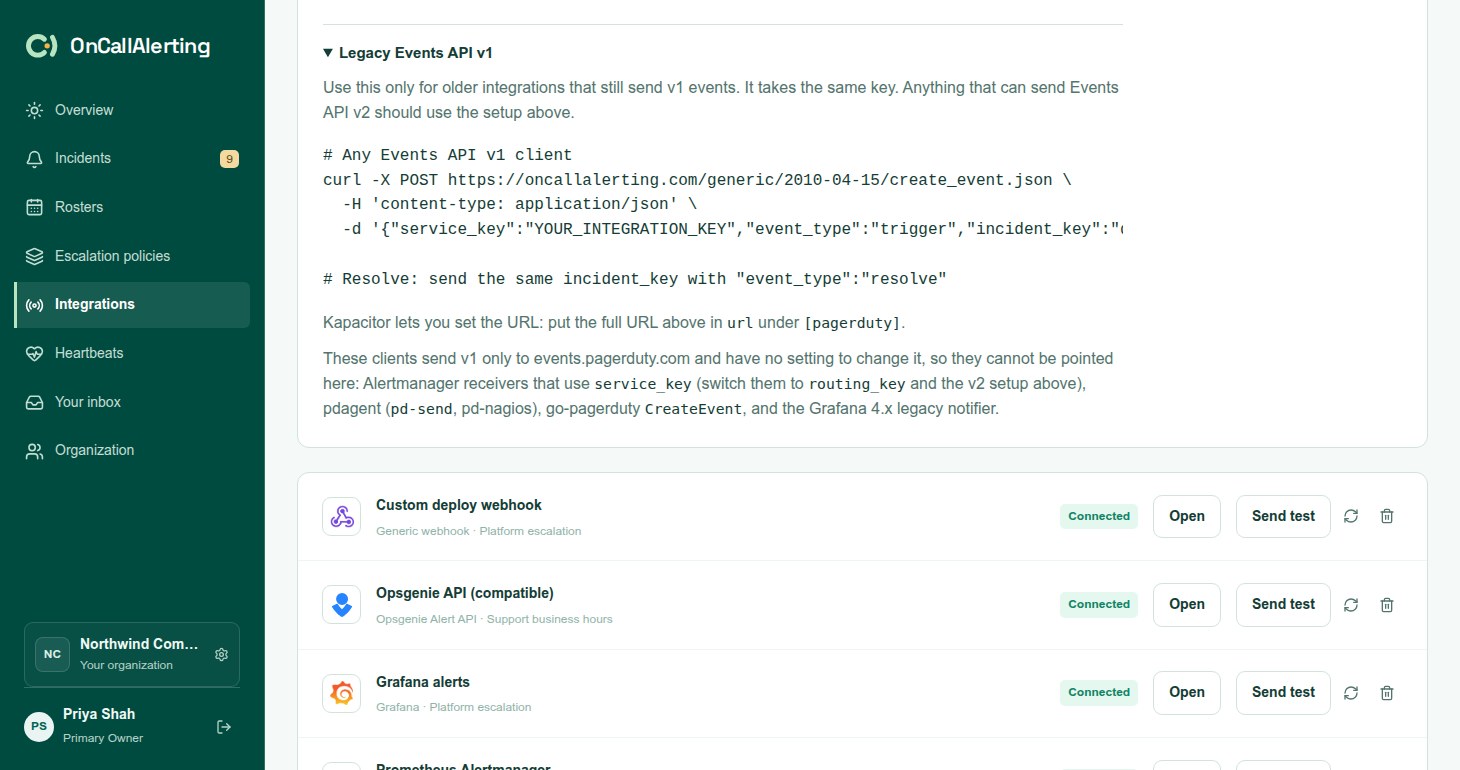This screenshot has height=770, width=1460.
Task: Click the NC organization avatar
Action: point(52,654)
